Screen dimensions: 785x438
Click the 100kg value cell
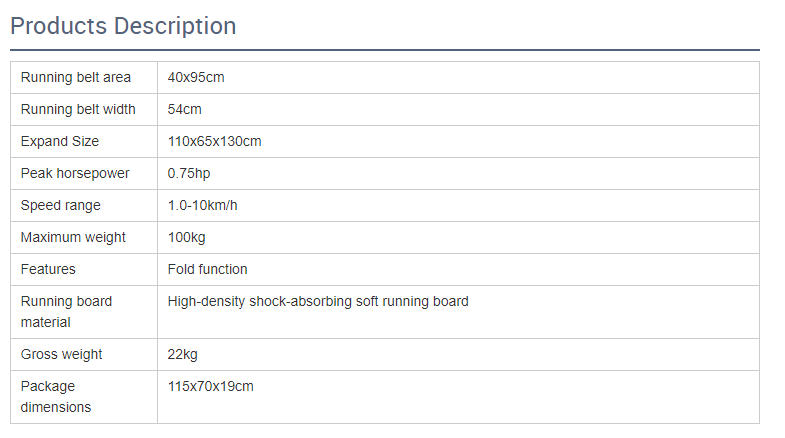tap(186, 238)
